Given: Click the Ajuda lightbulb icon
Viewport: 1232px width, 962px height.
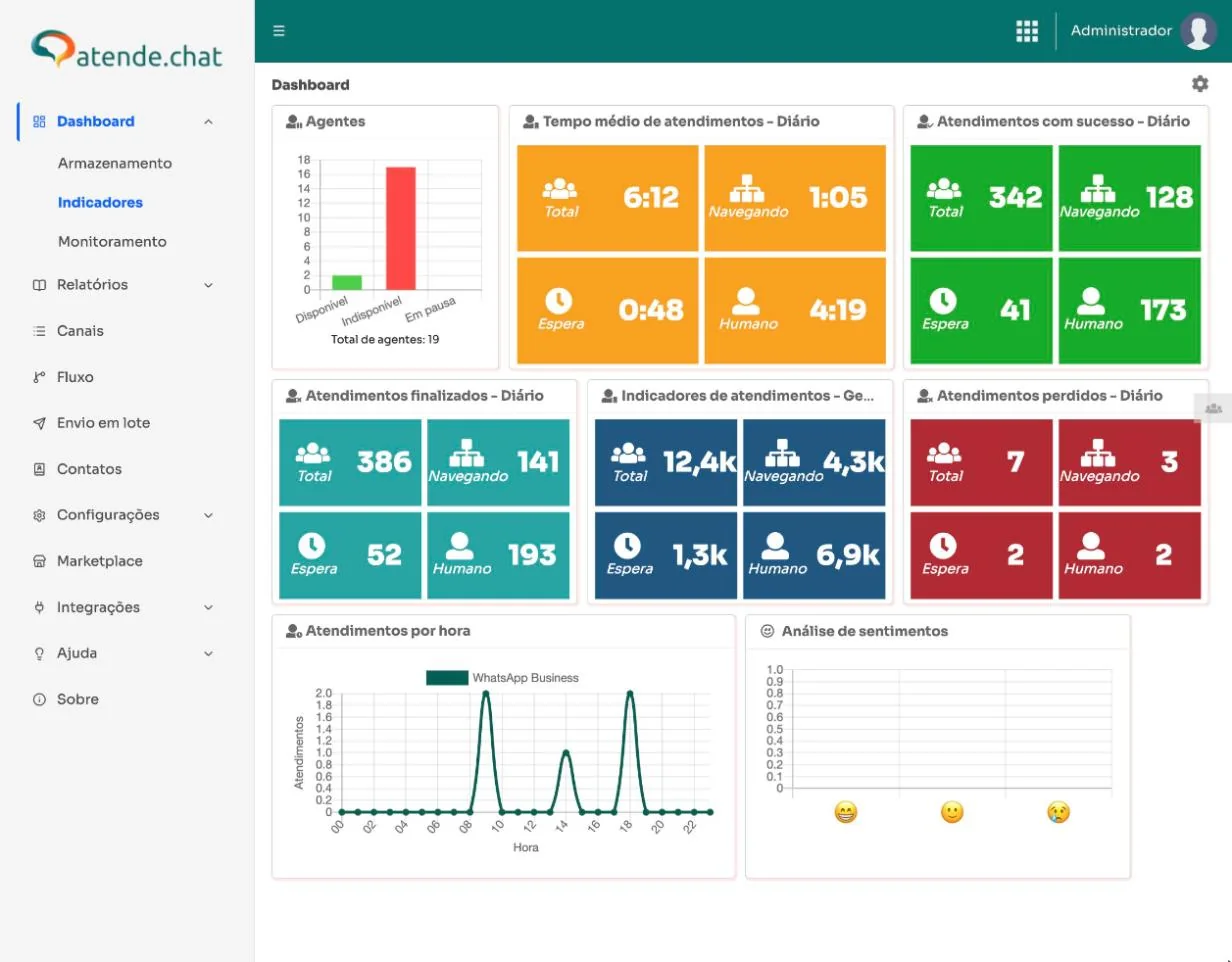Looking at the screenshot, I should tap(39, 653).
